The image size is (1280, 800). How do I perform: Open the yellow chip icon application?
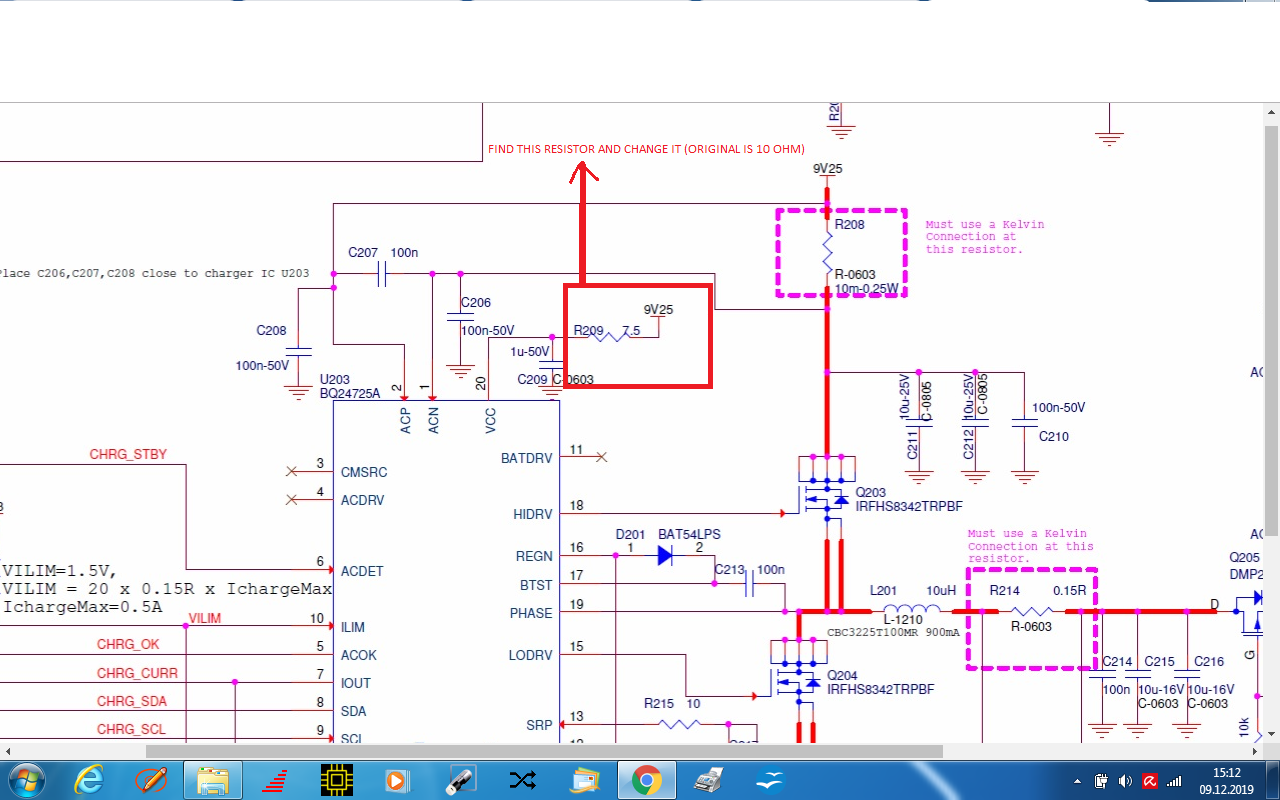click(x=338, y=779)
